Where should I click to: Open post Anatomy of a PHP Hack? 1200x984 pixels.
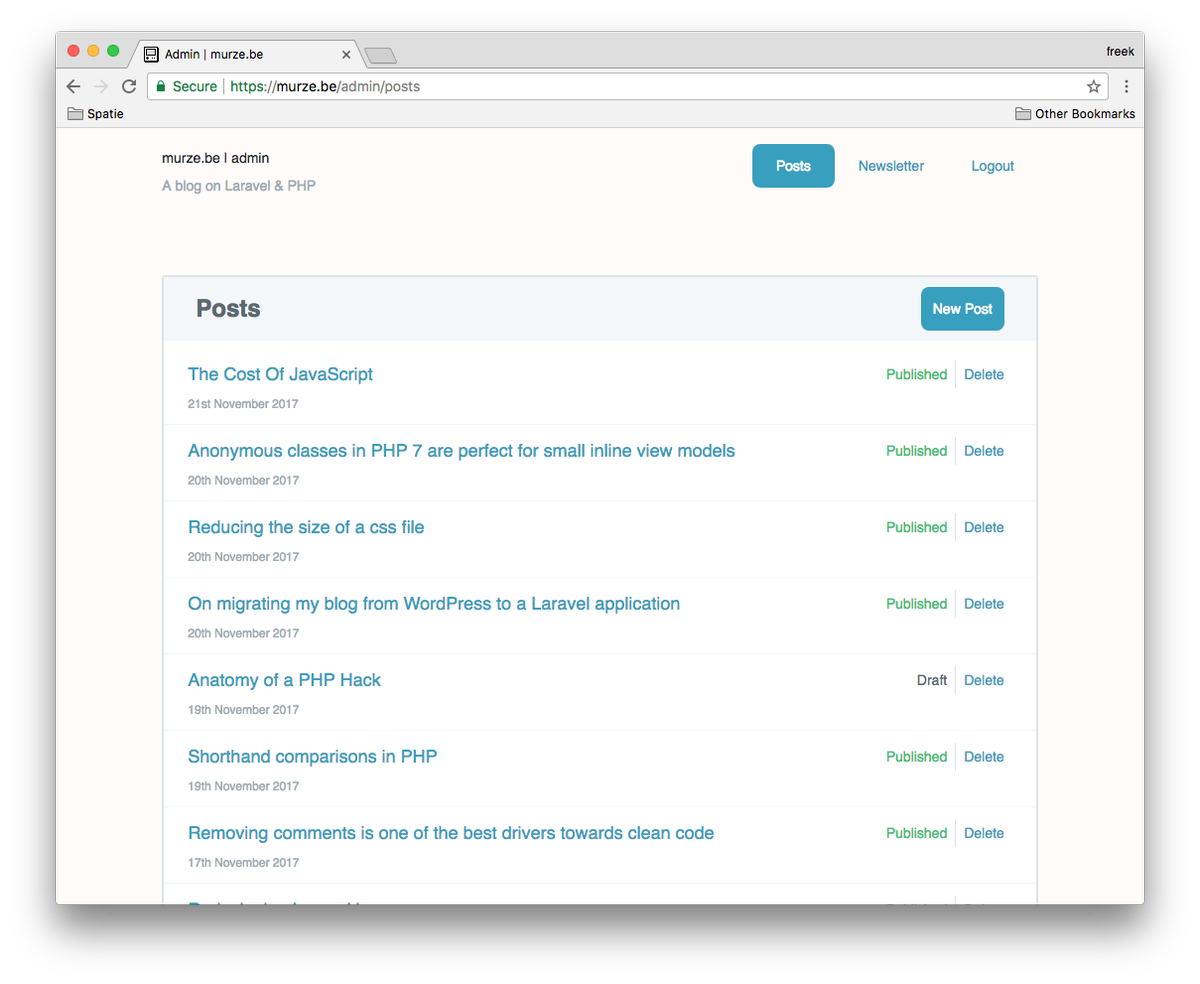284,680
